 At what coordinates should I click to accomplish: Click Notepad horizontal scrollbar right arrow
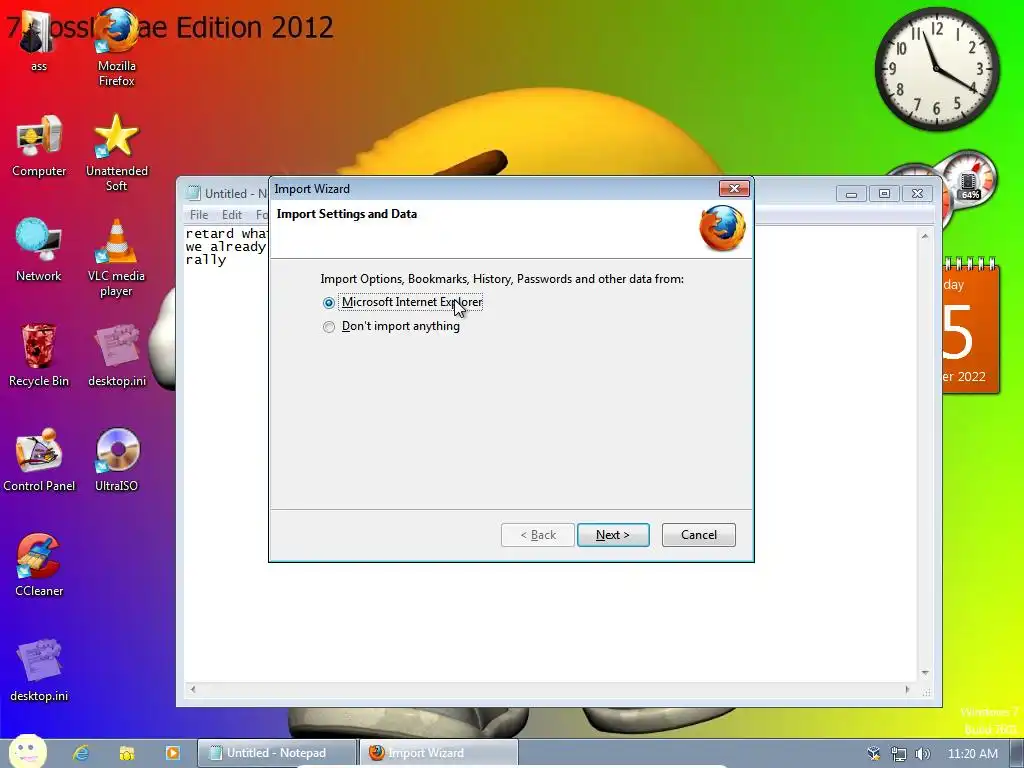(x=907, y=689)
